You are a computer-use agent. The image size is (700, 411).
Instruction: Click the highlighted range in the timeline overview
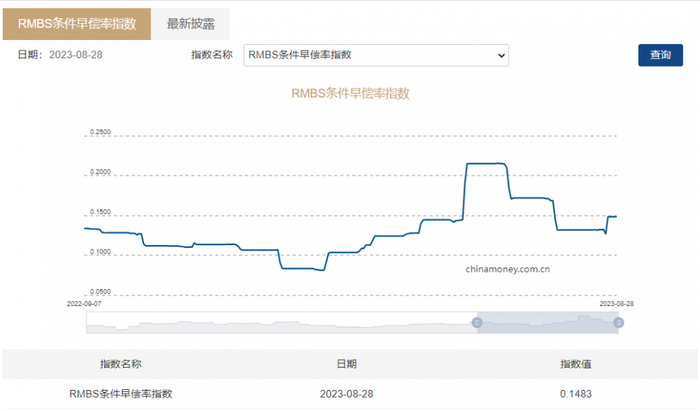[547, 323]
